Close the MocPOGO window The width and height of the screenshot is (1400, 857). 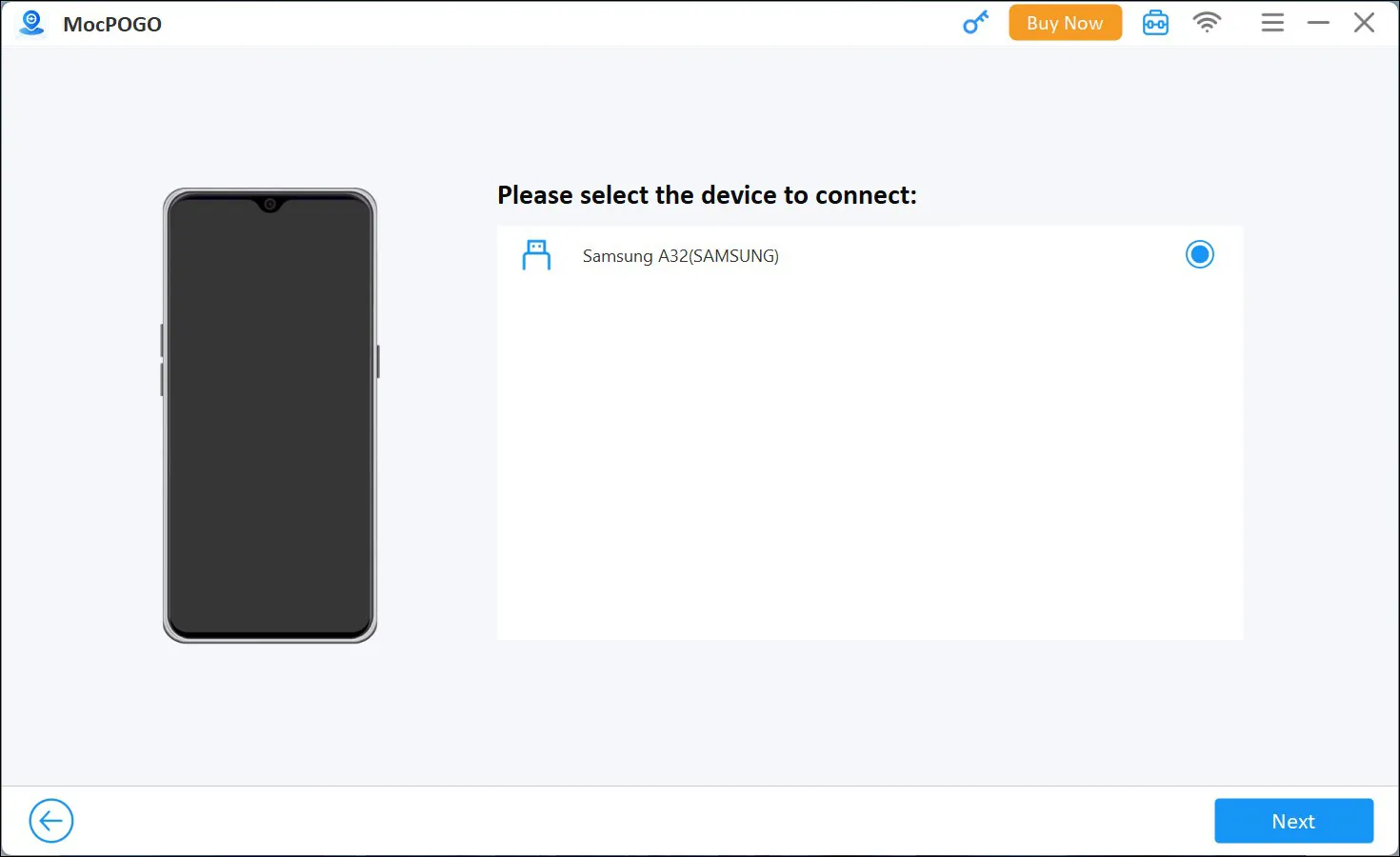click(1364, 23)
